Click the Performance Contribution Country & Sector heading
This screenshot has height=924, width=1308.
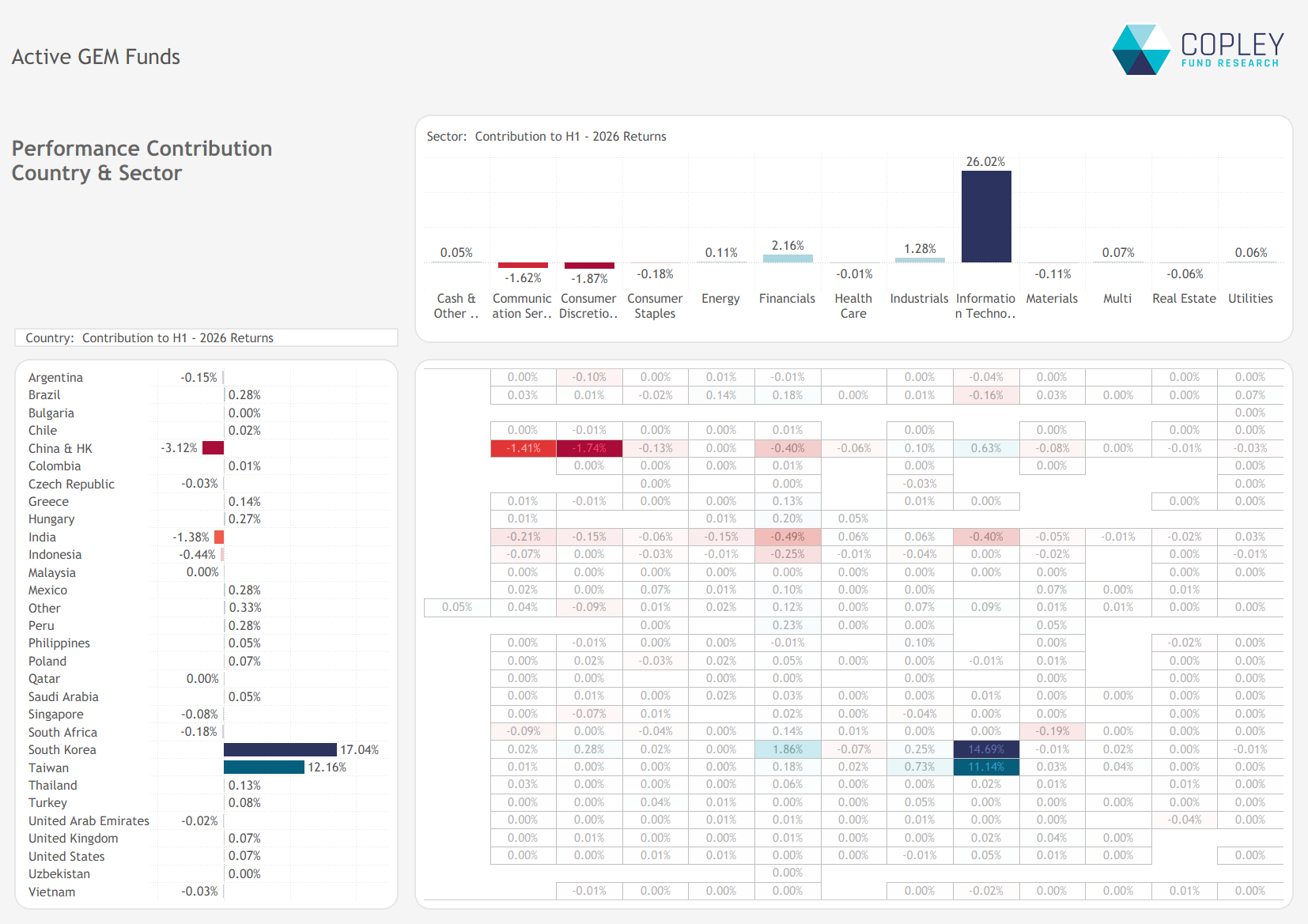pyautogui.click(x=142, y=160)
